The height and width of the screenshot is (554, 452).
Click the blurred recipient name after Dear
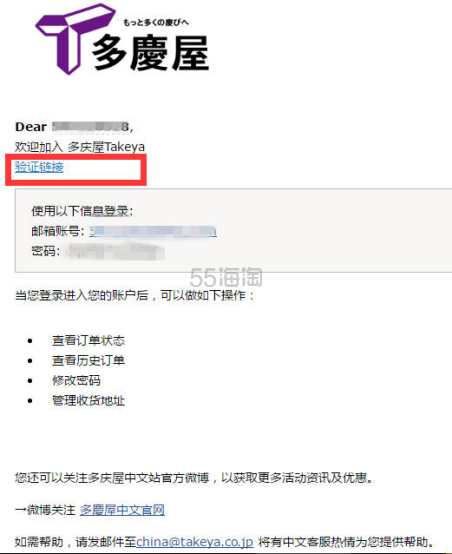coord(90,127)
